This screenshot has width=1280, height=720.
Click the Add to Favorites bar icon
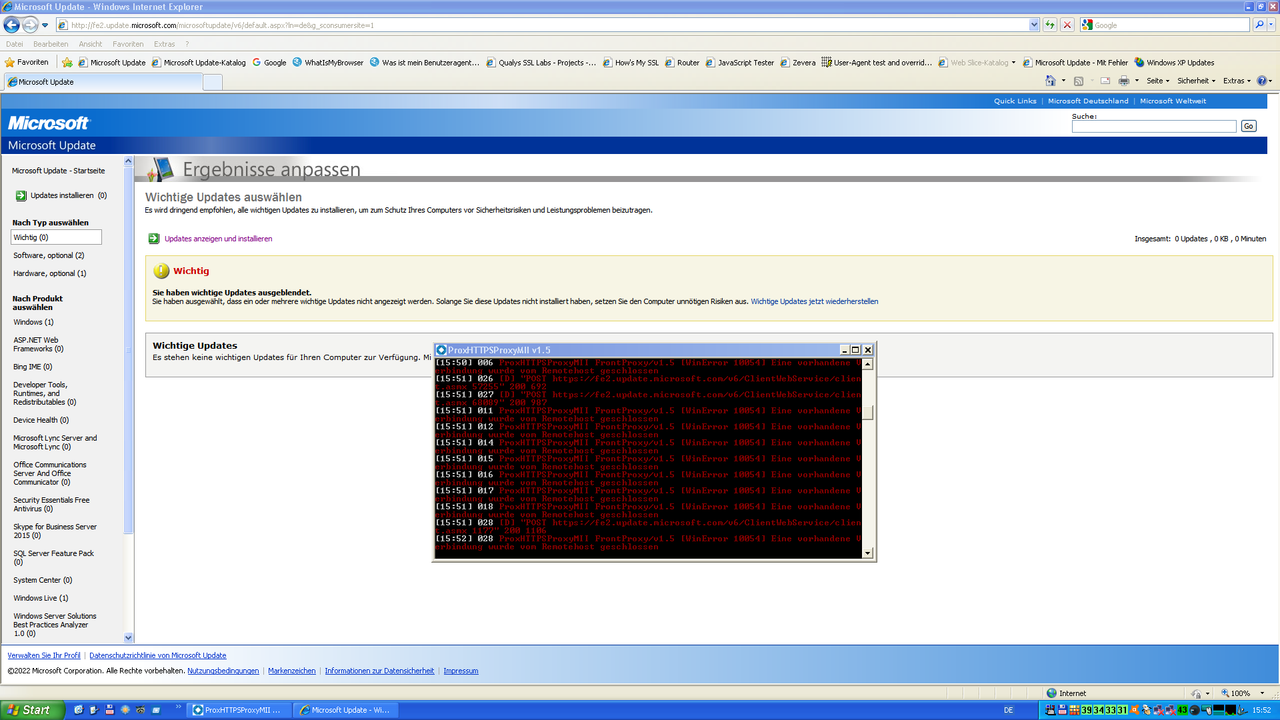click(x=68, y=62)
